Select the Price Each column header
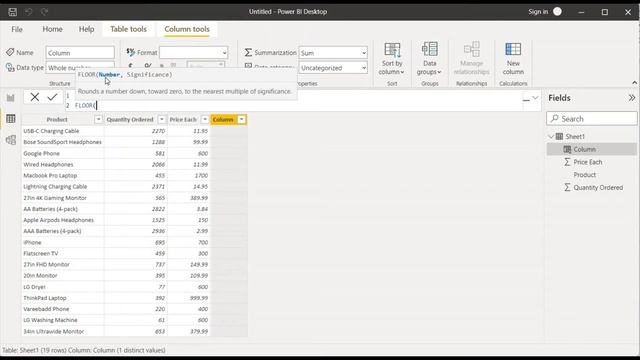Image resolution: width=640 pixels, height=360 pixels. coord(183,120)
